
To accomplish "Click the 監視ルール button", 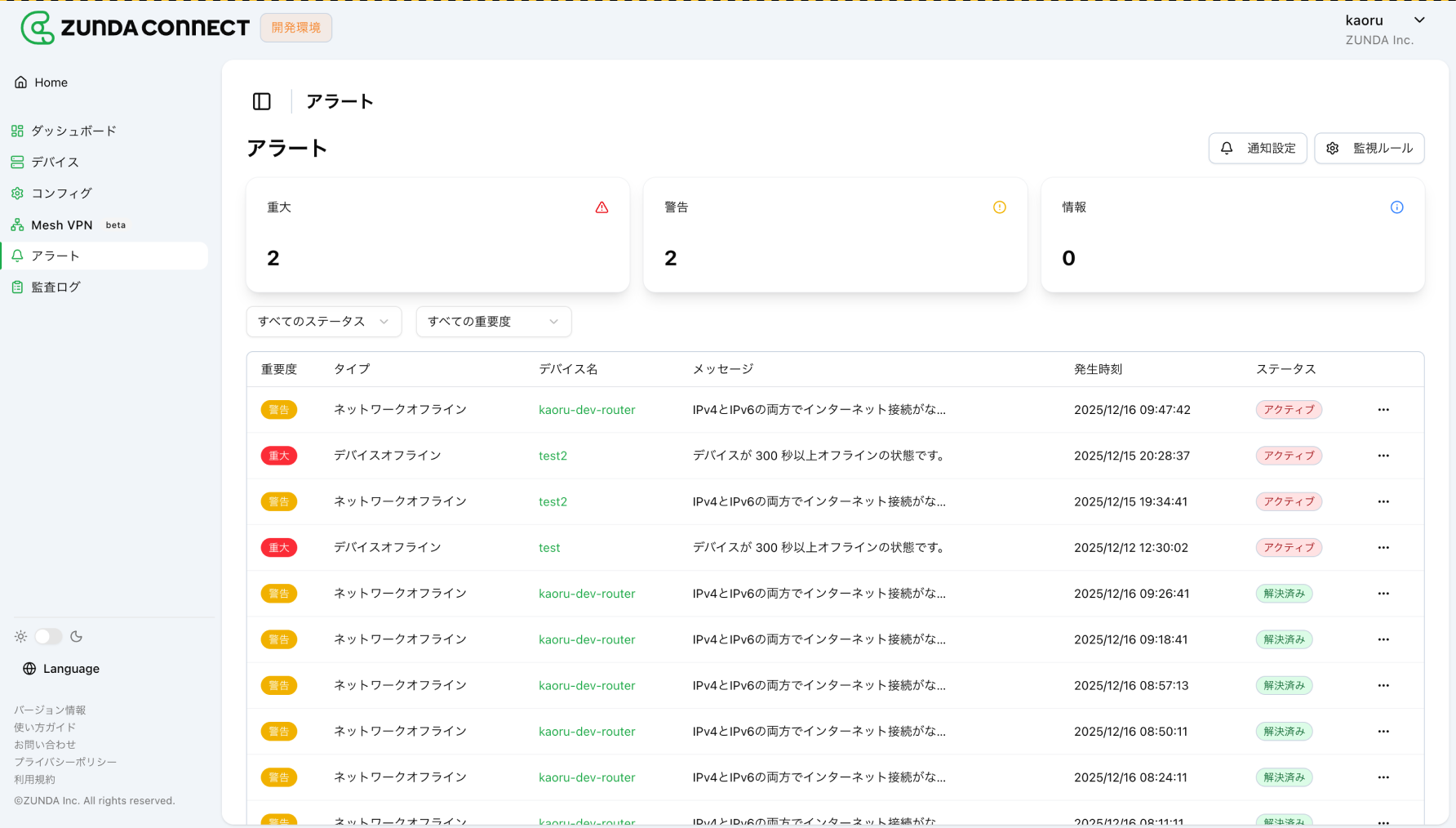I will click(x=1369, y=149).
